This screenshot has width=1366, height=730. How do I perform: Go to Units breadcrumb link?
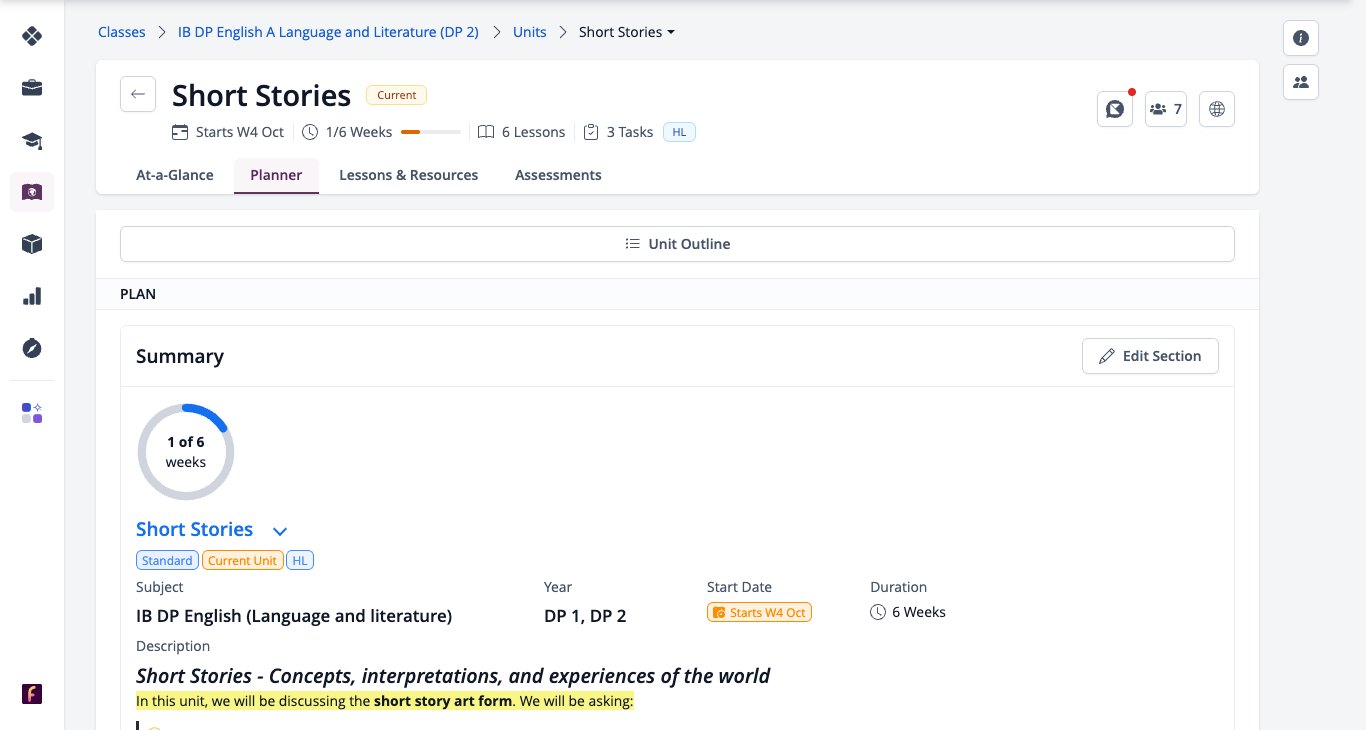[530, 32]
